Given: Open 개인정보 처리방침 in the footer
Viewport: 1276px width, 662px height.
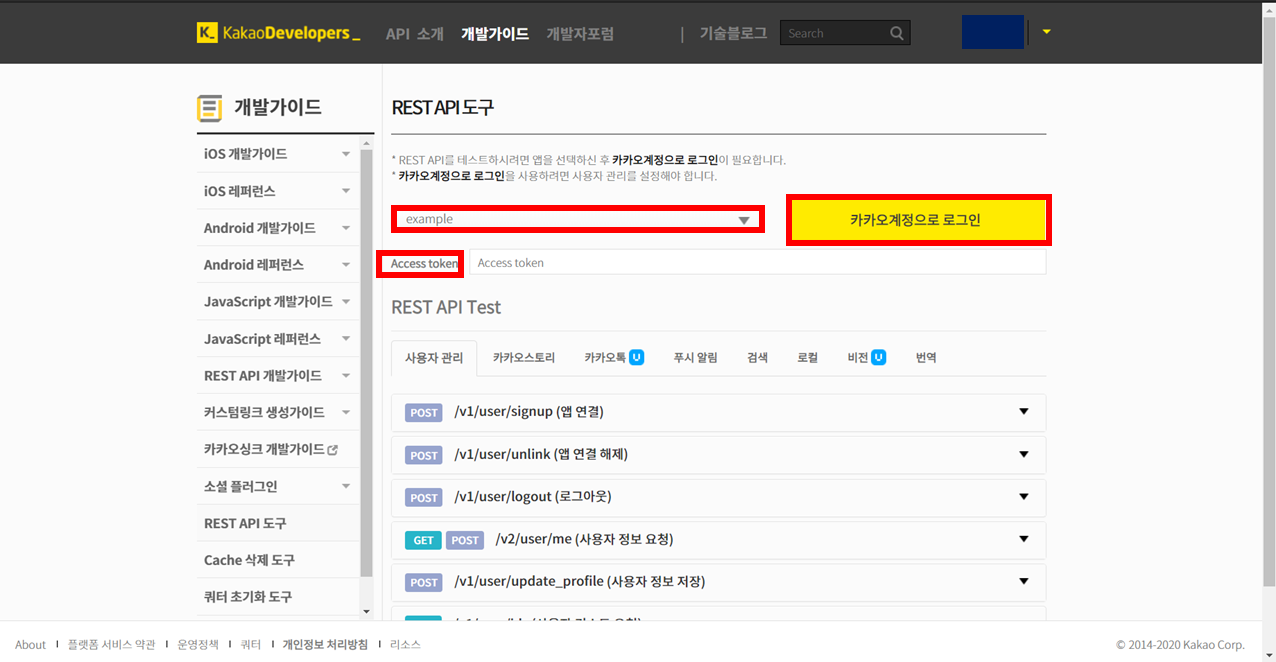Looking at the screenshot, I should coord(325,645).
